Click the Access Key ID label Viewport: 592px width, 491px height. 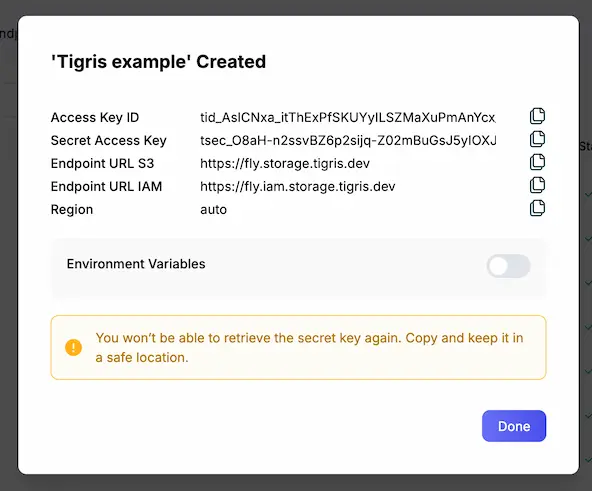click(x=95, y=117)
